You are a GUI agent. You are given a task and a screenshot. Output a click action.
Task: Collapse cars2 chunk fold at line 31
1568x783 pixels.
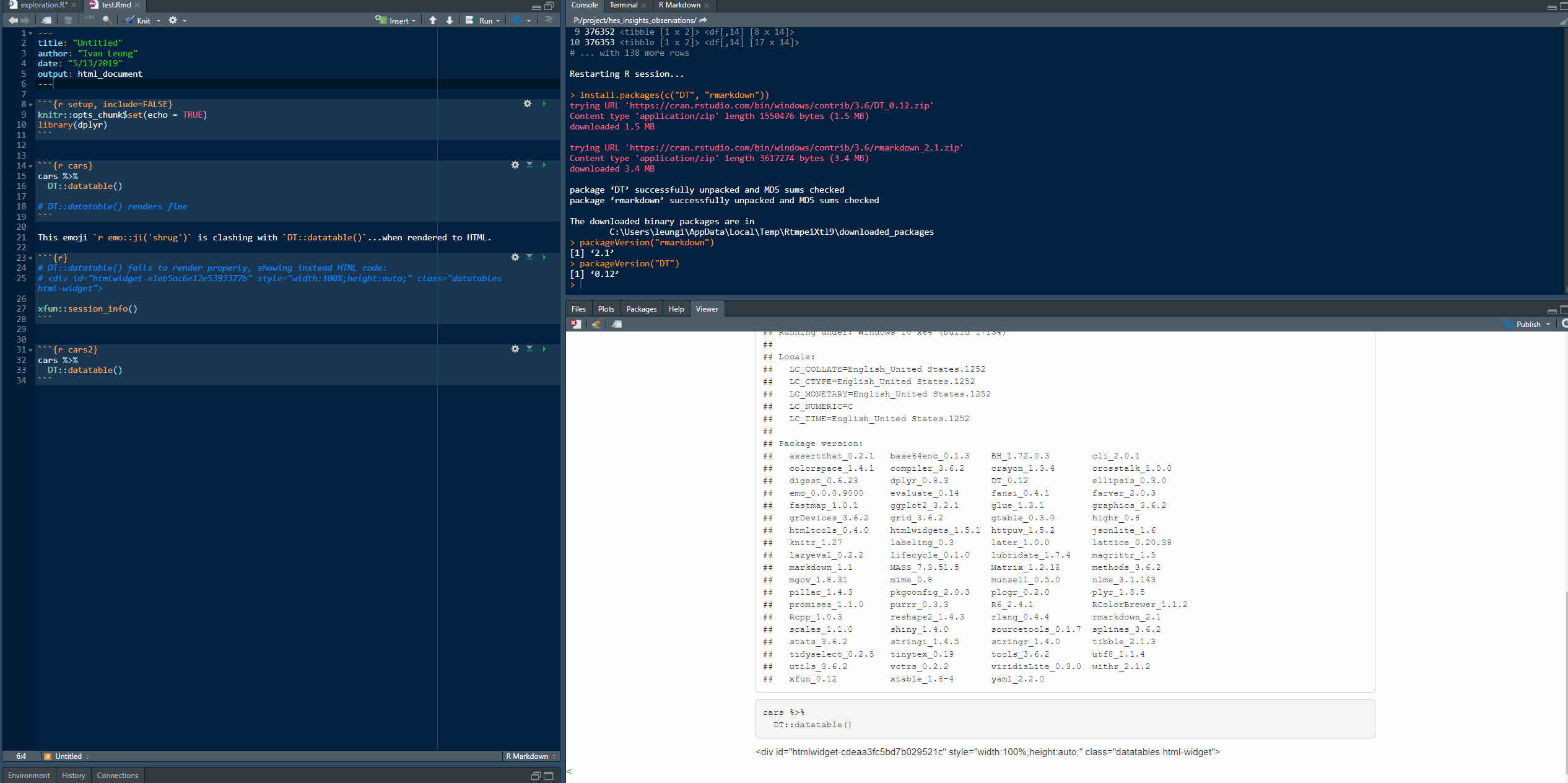coord(30,350)
